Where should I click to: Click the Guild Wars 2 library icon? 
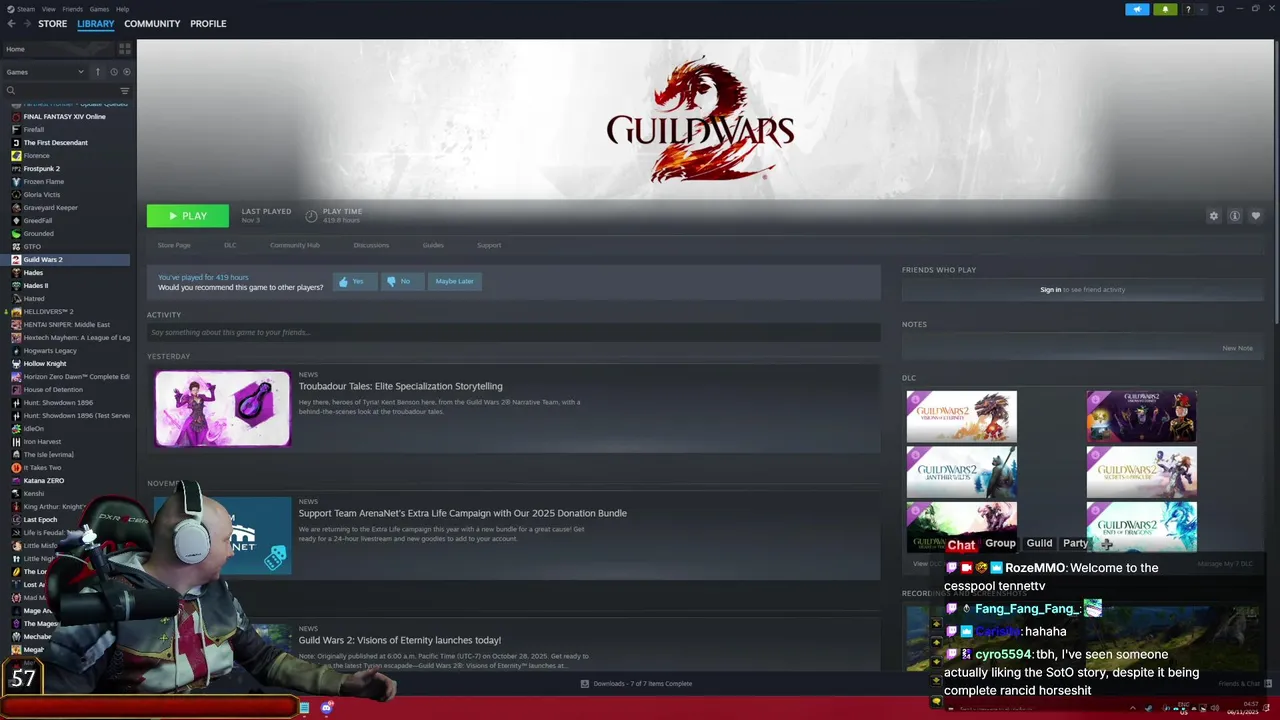pyautogui.click(x=16, y=260)
